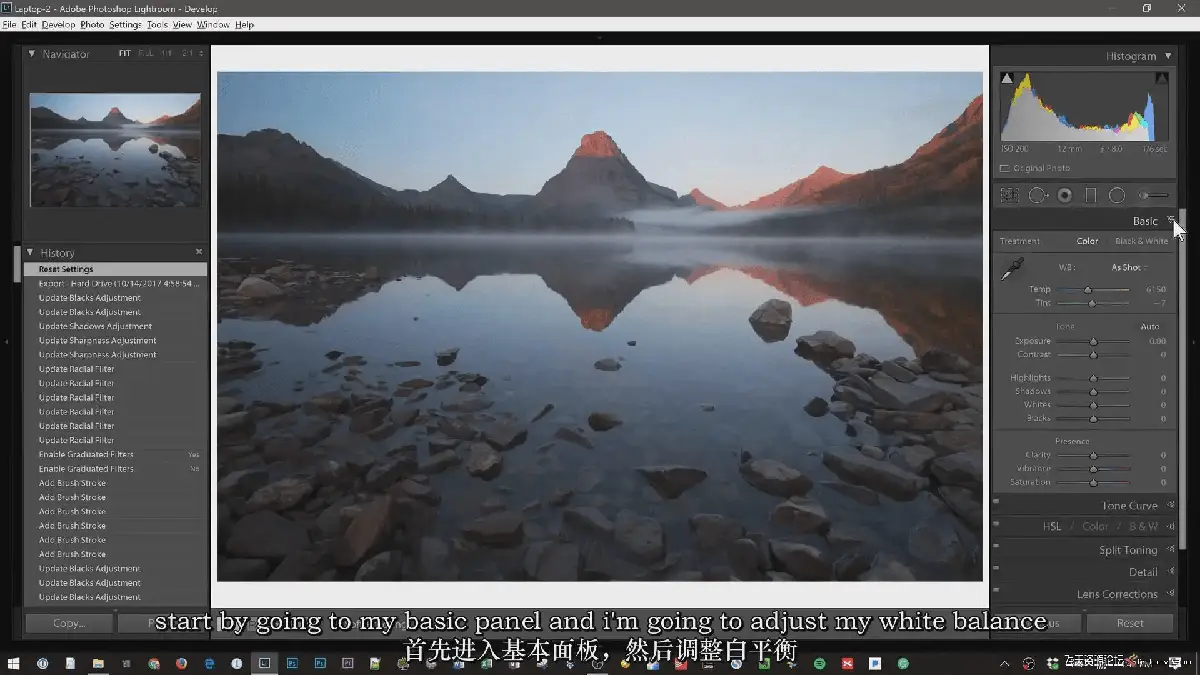Image resolution: width=1200 pixels, height=675 pixels.
Task: Open the Help menu
Action: click(x=244, y=24)
